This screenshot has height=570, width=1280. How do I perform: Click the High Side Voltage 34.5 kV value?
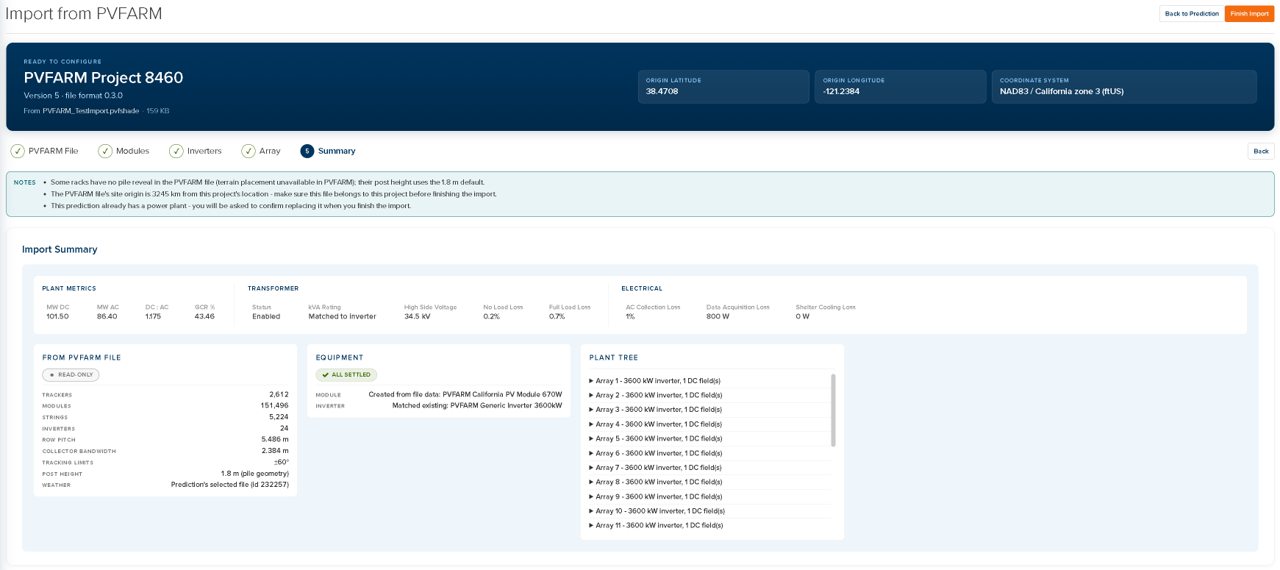point(417,316)
